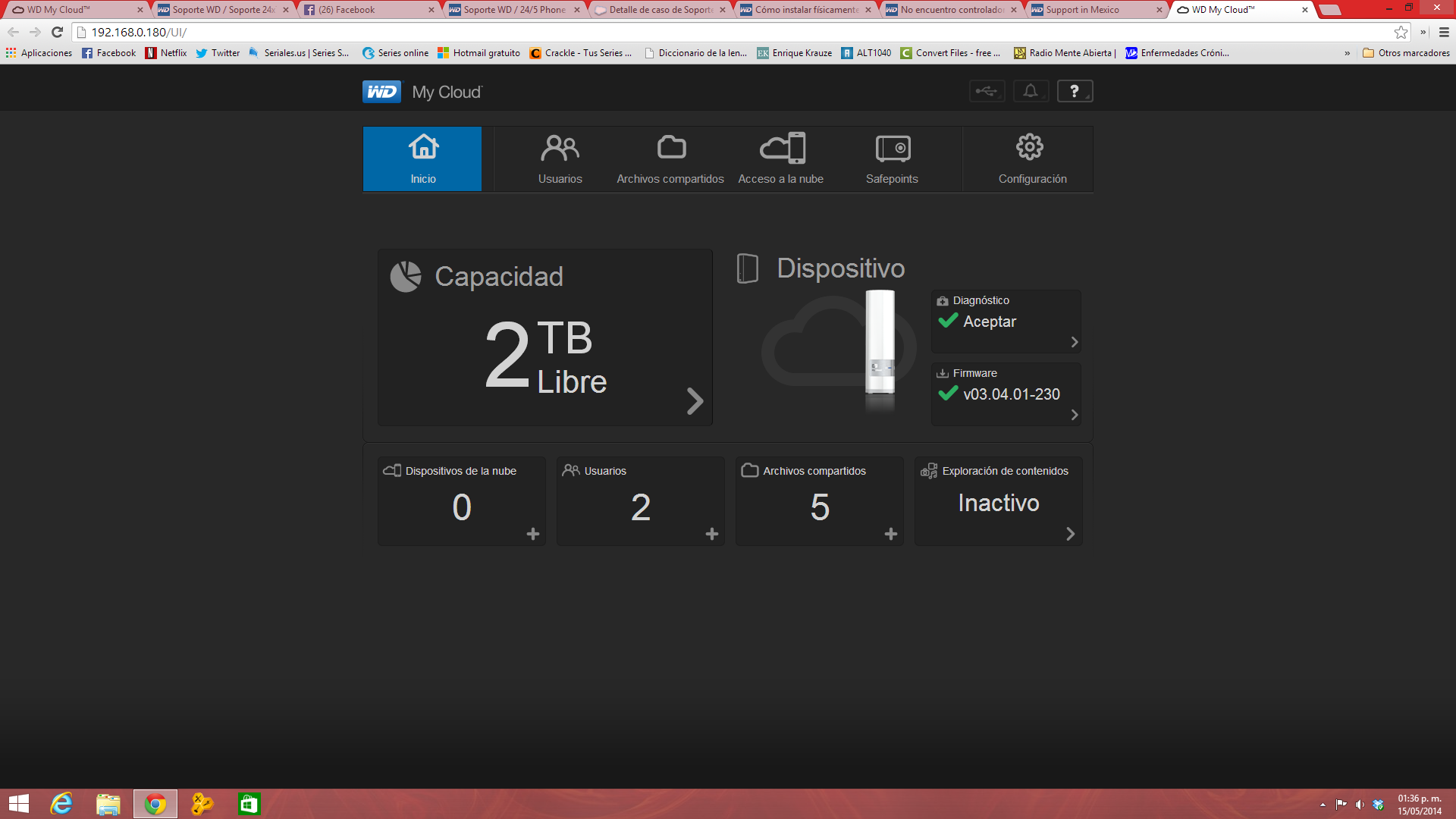Switch to Detalle de caso de Soporte tab
Viewport: 1456px width, 819px height.
(661, 10)
